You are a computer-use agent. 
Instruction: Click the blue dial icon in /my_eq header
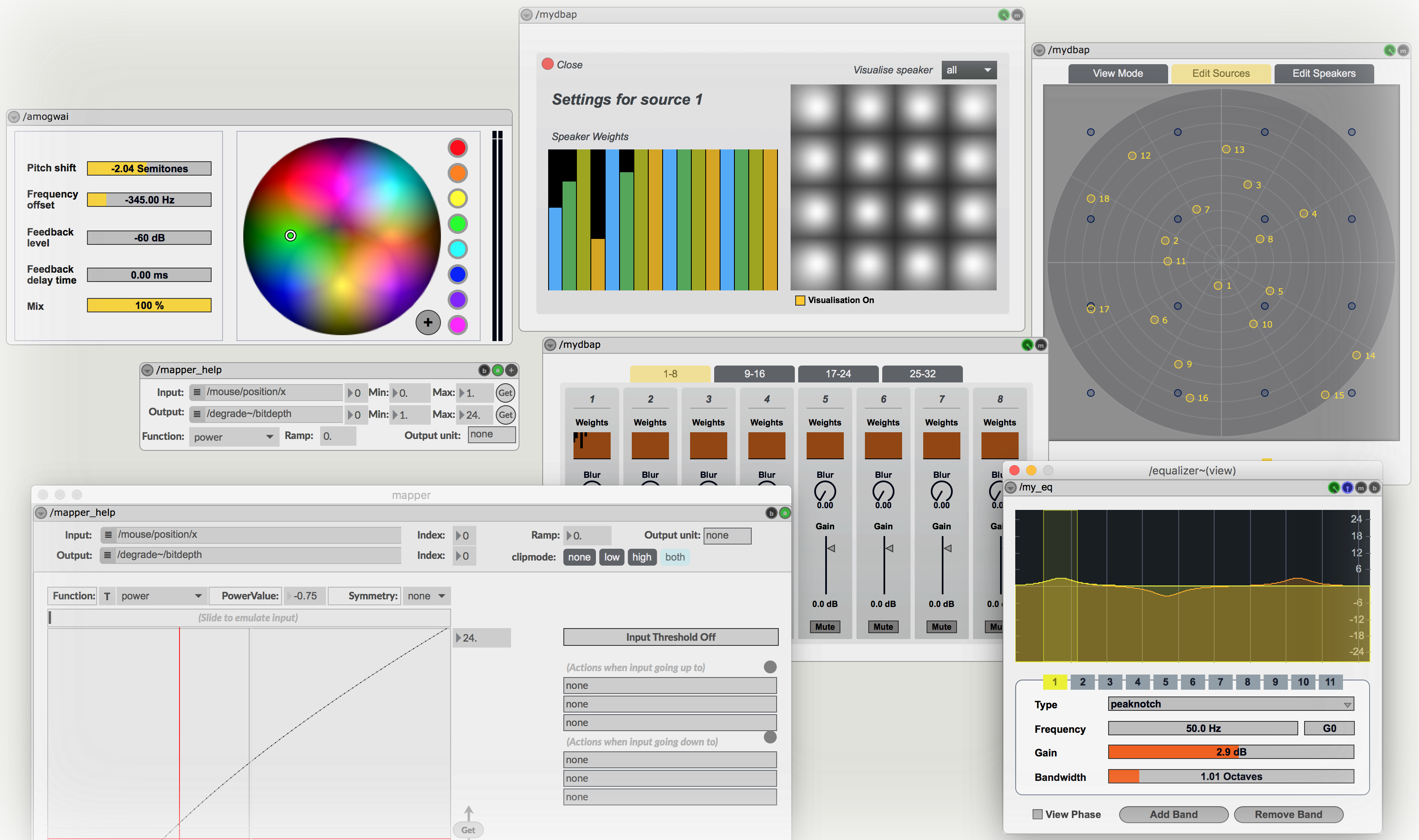(1347, 488)
